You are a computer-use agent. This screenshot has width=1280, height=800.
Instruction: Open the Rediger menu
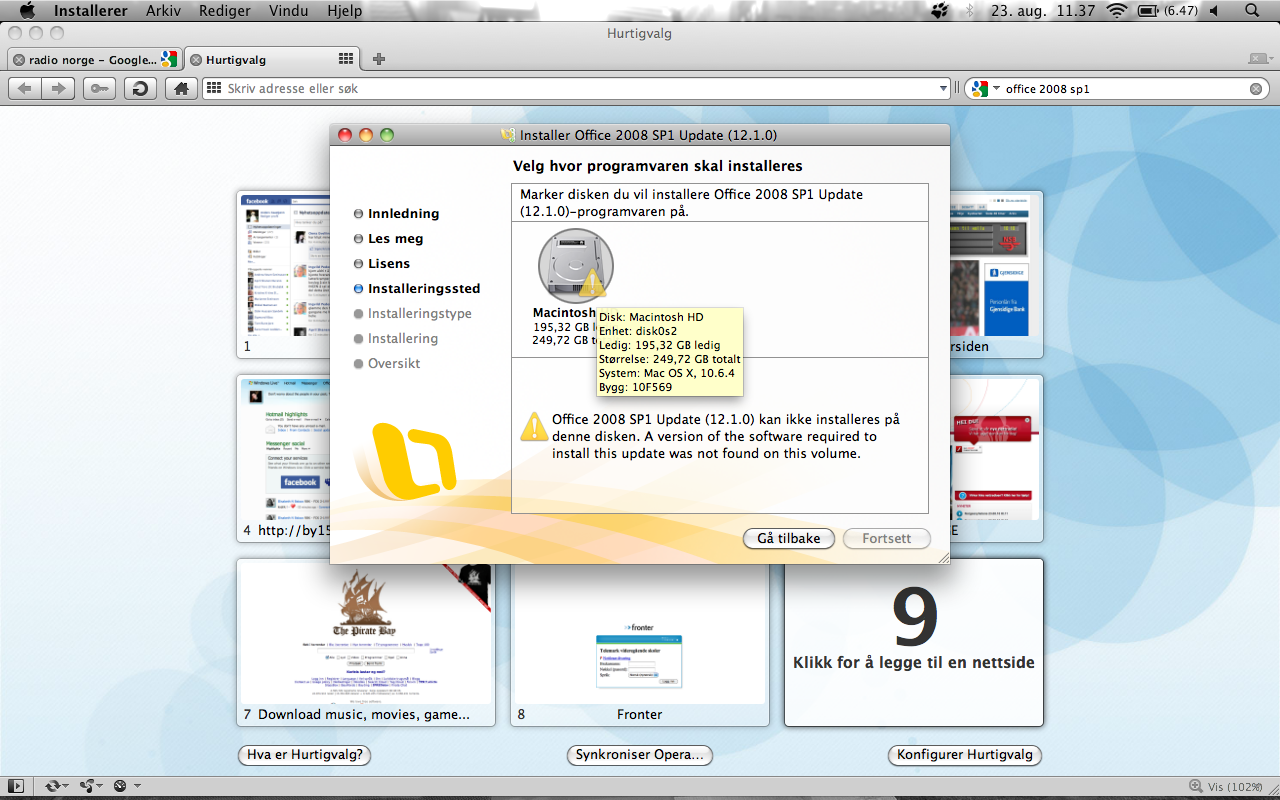coord(225,11)
